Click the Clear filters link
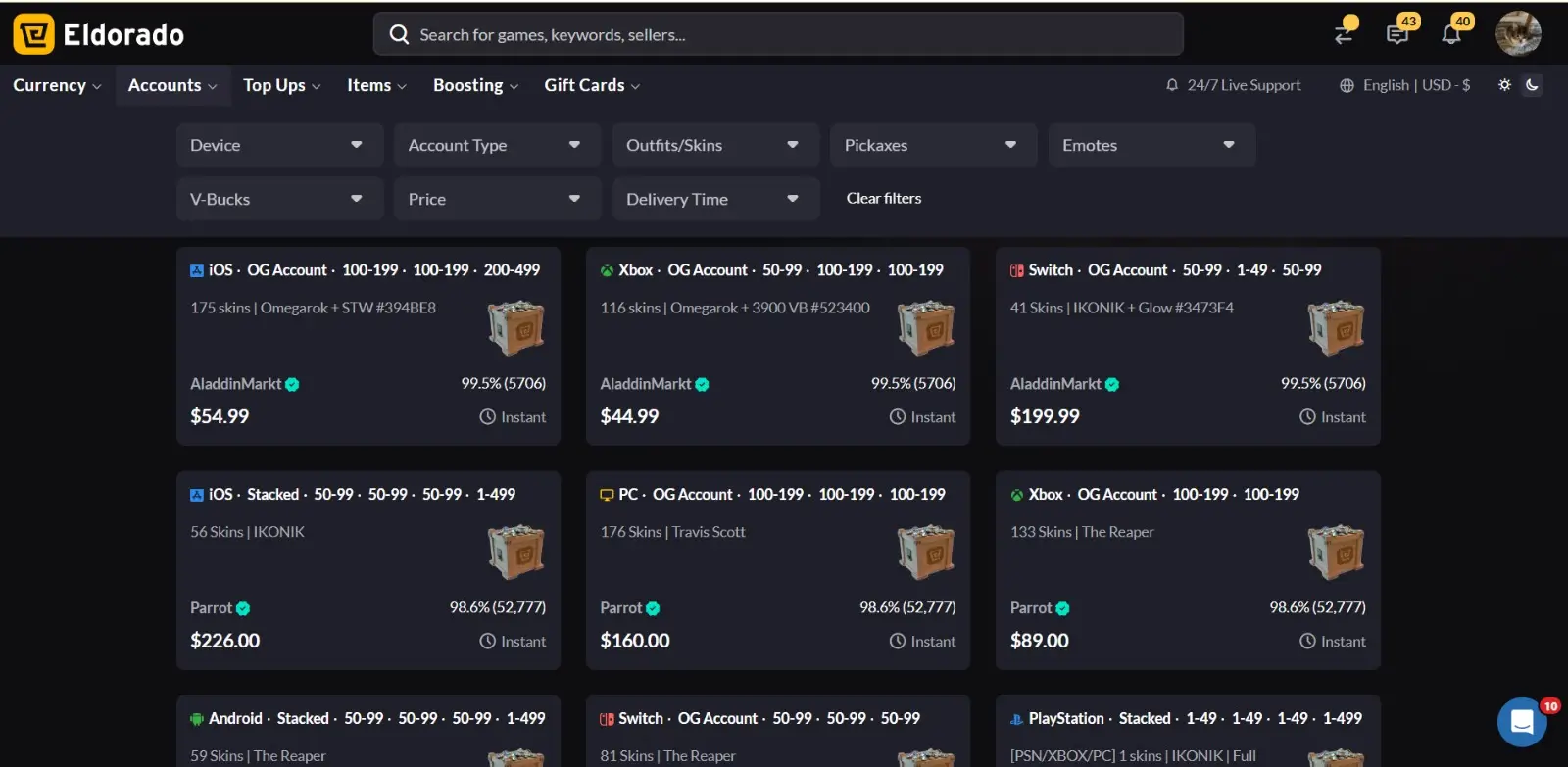 point(884,198)
